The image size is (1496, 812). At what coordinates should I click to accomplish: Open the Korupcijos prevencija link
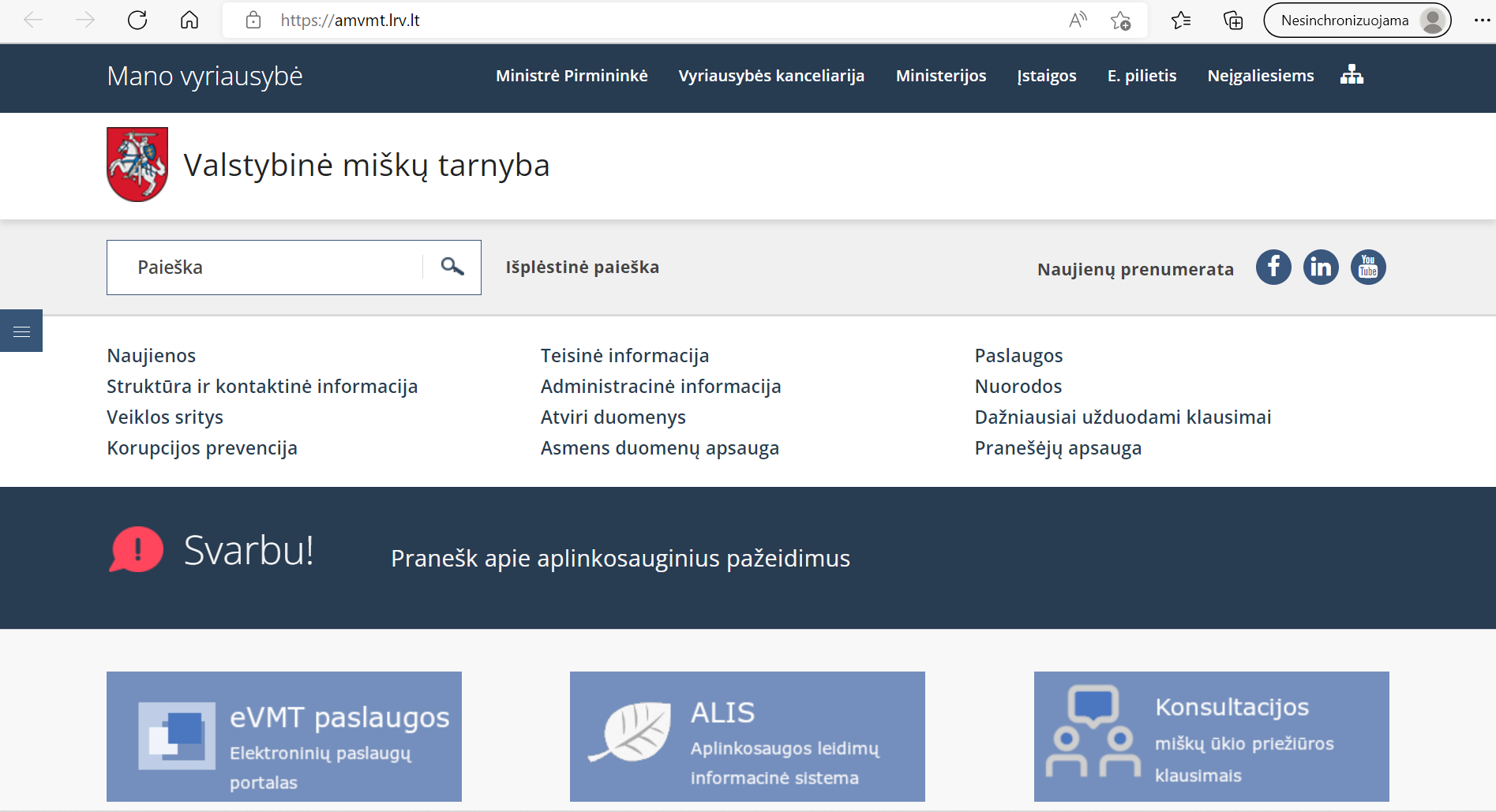pyautogui.click(x=202, y=448)
